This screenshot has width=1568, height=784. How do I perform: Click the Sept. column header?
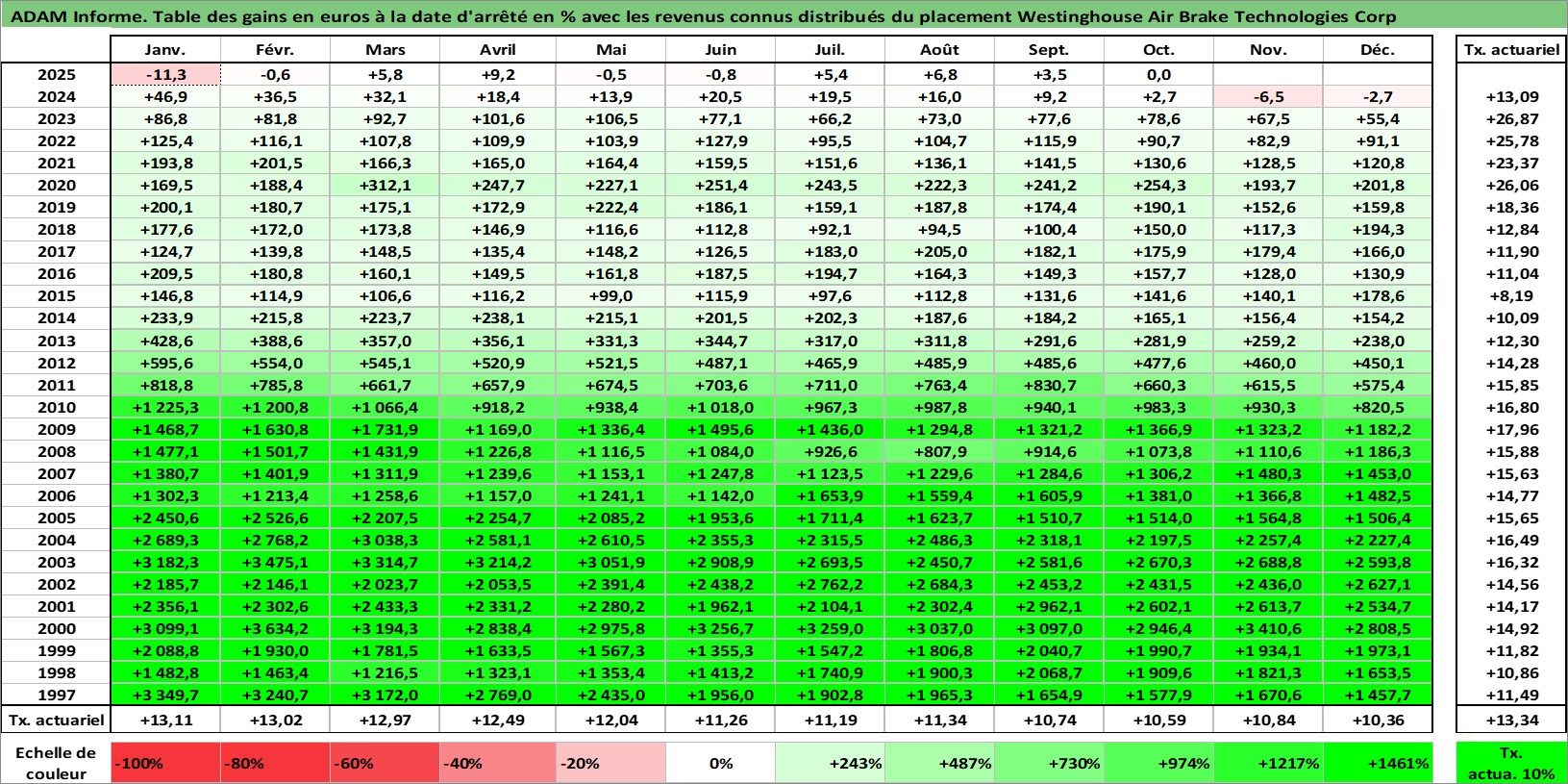[x=1049, y=50]
